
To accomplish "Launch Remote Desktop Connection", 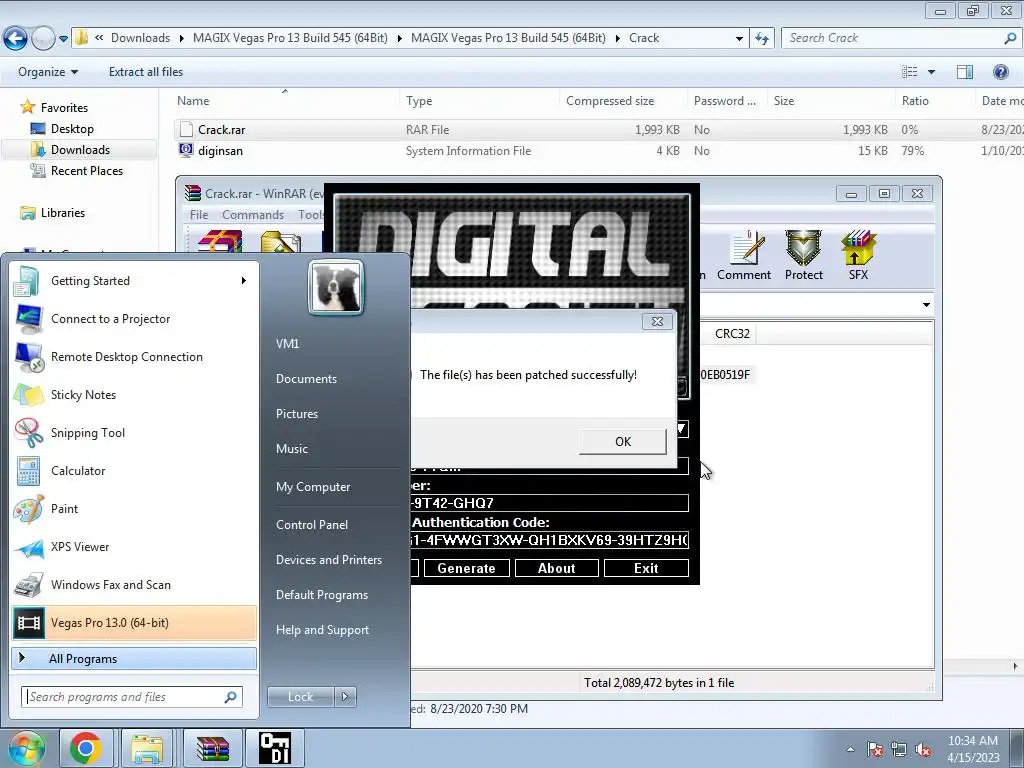I will pos(134,357).
